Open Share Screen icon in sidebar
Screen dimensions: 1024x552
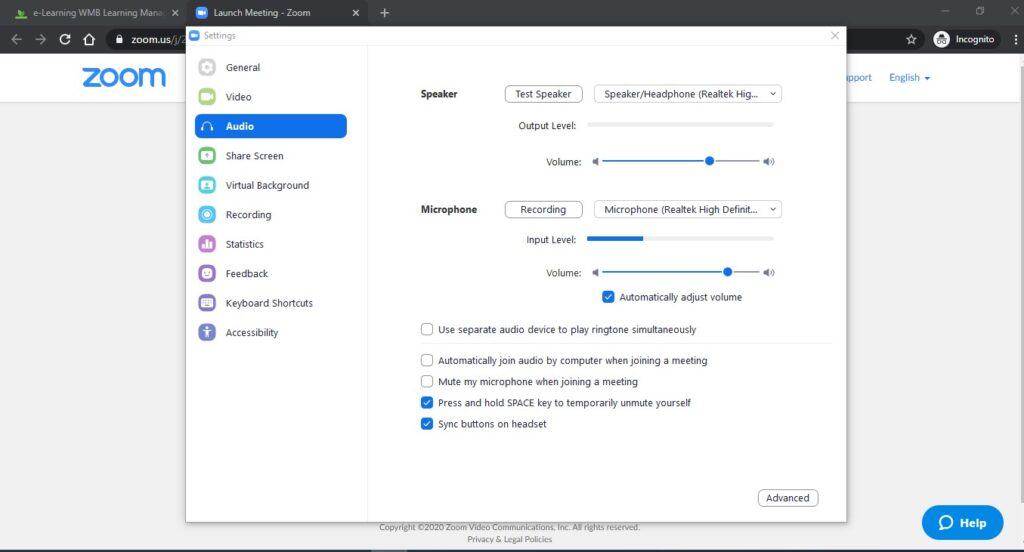point(207,155)
